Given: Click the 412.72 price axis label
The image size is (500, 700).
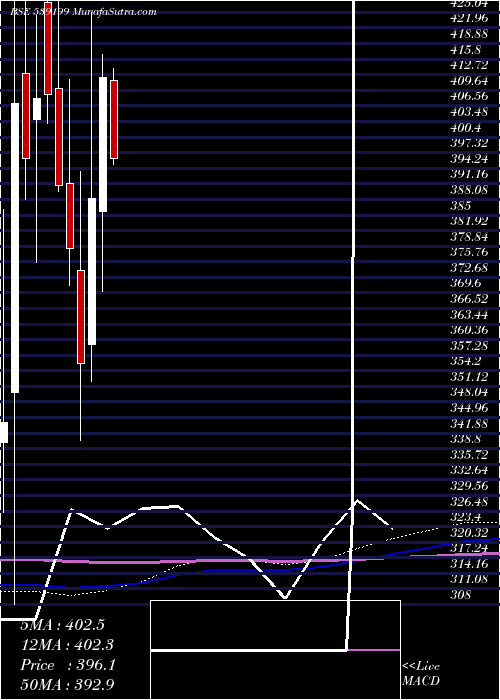Looking at the screenshot, I should pyautogui.click(x=468, y=66).
